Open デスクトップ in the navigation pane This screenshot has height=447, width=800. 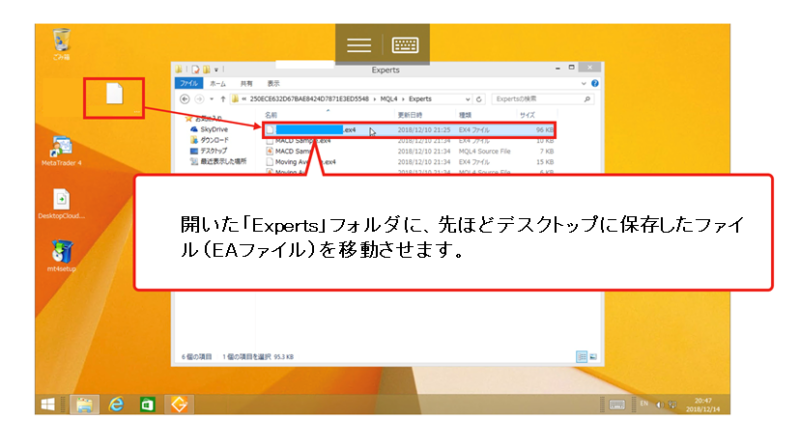pos(208,151)
